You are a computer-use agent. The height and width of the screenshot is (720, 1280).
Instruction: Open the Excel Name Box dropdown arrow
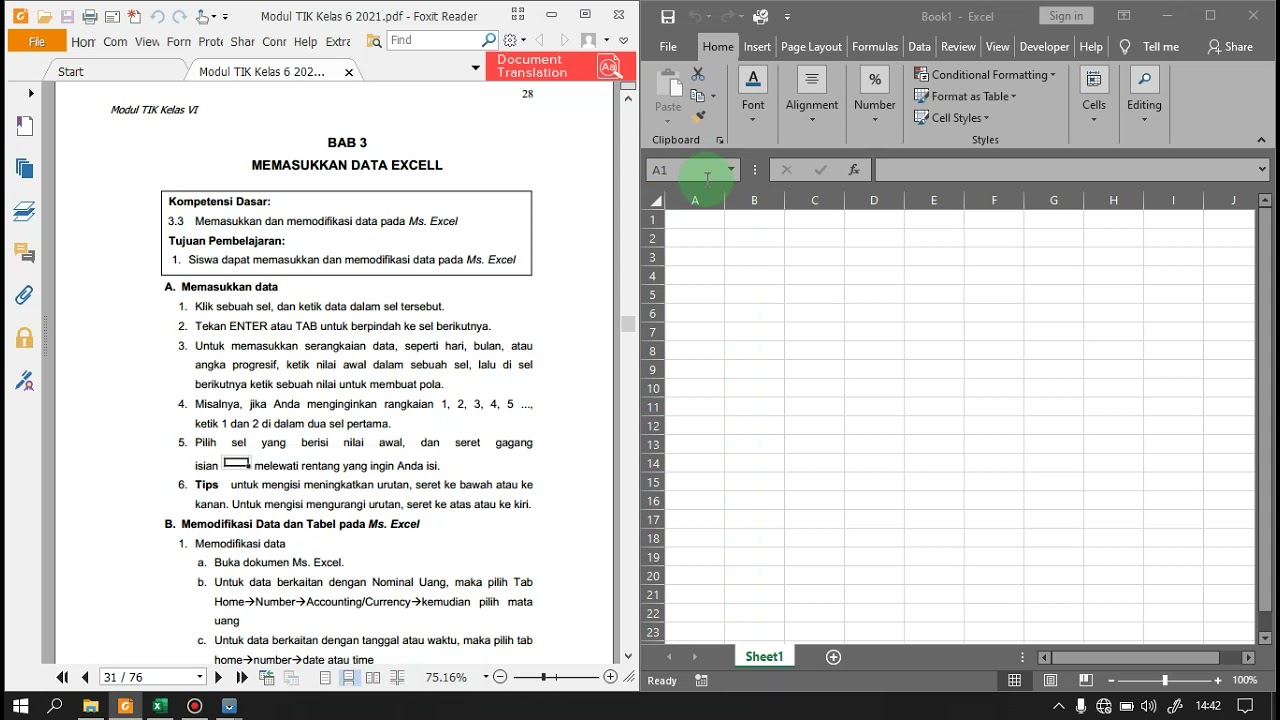tap(731, 170)
